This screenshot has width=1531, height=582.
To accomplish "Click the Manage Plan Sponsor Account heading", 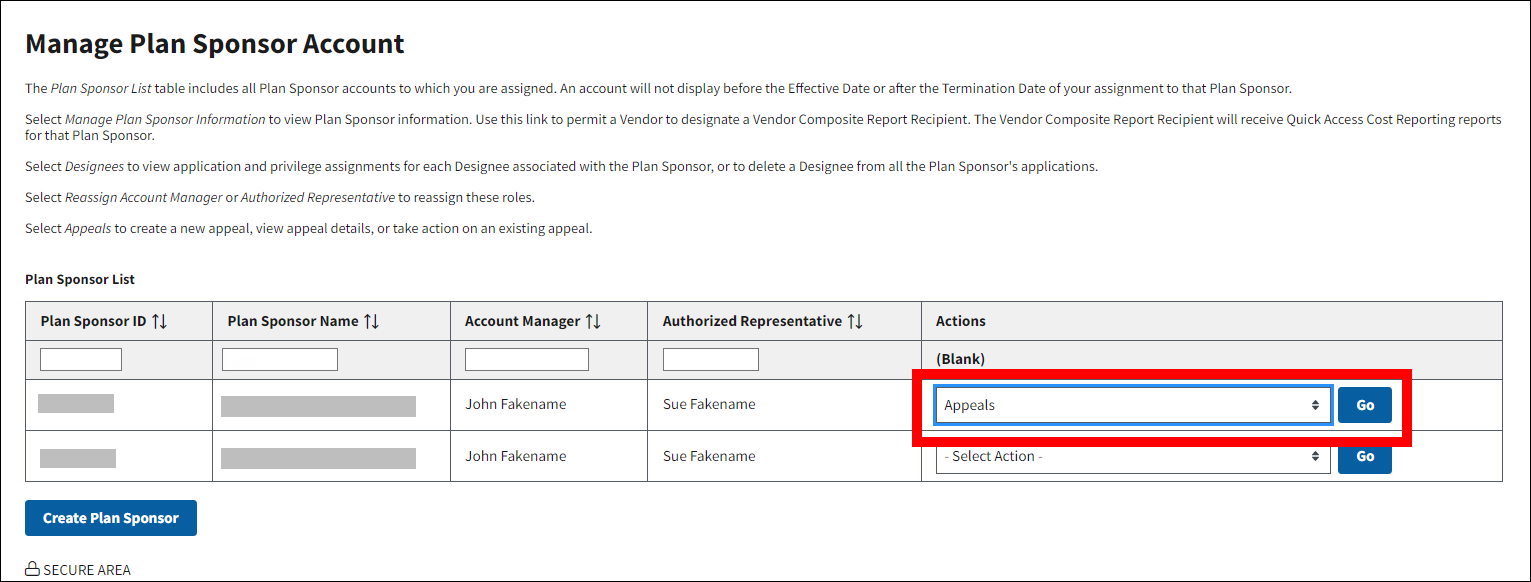I will [215, 44].
